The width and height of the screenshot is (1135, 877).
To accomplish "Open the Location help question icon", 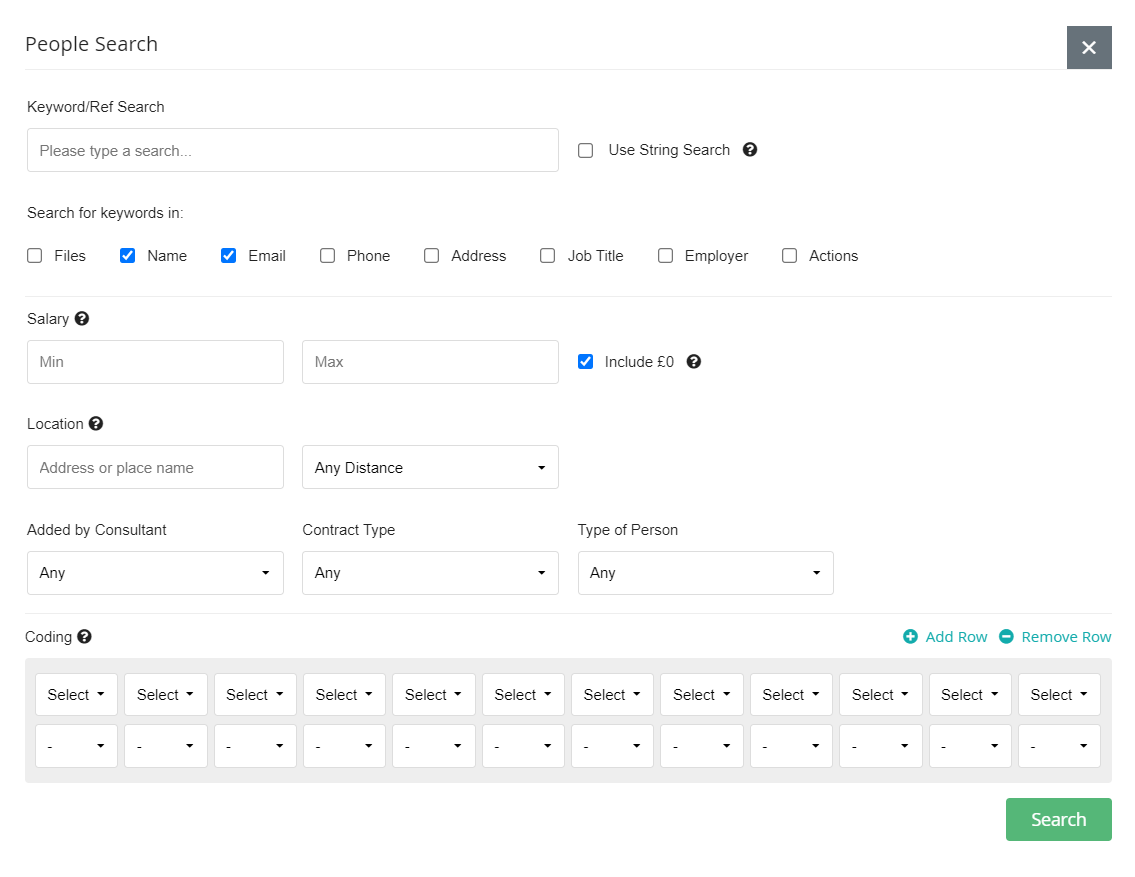I will point(96,424).
